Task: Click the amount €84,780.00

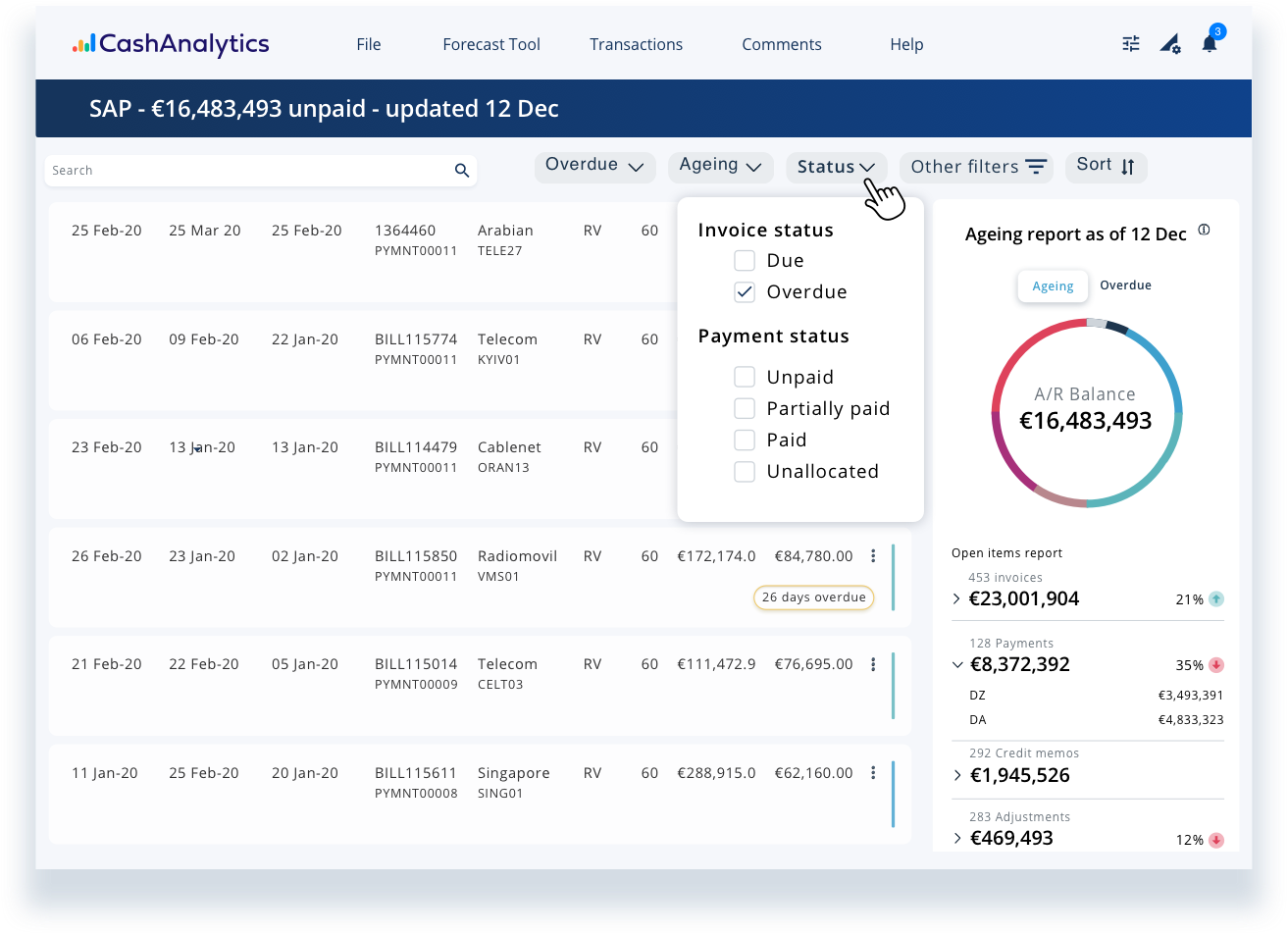Action: tap(813, 556)
